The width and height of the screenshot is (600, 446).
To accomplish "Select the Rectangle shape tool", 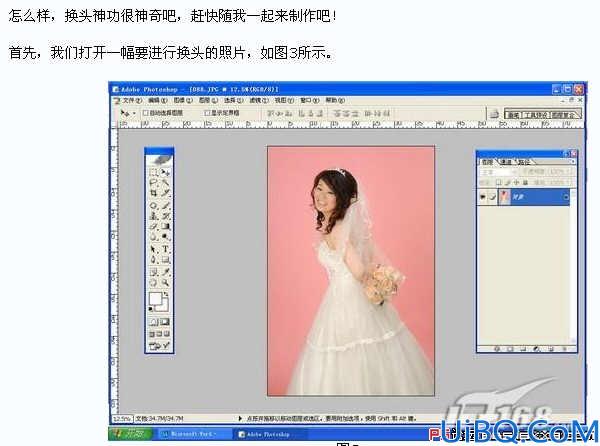I will tap(165, 260).
